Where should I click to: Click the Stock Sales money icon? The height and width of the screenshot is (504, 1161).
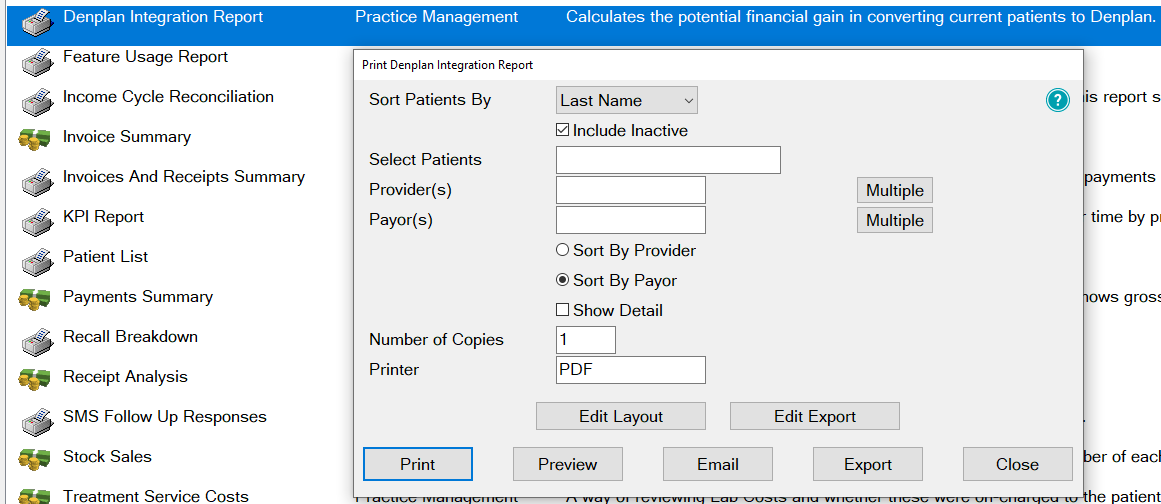37,459
